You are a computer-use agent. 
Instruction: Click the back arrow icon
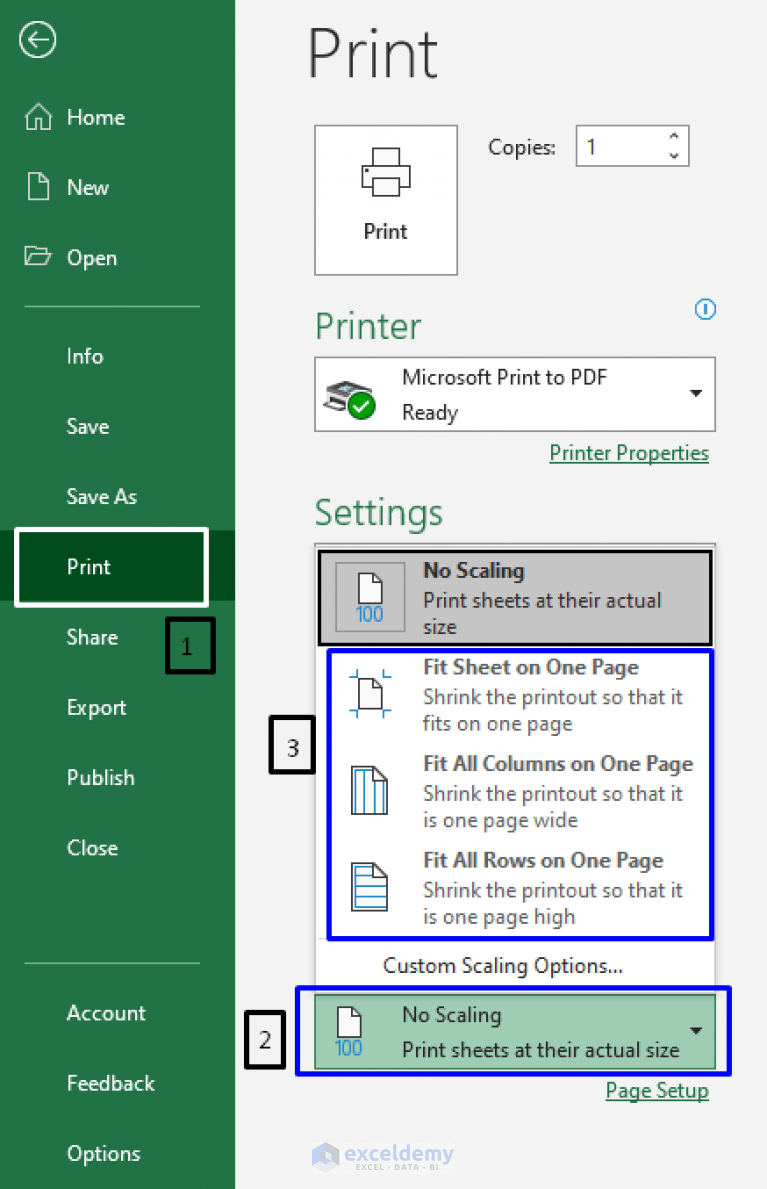tap(37, 39)
